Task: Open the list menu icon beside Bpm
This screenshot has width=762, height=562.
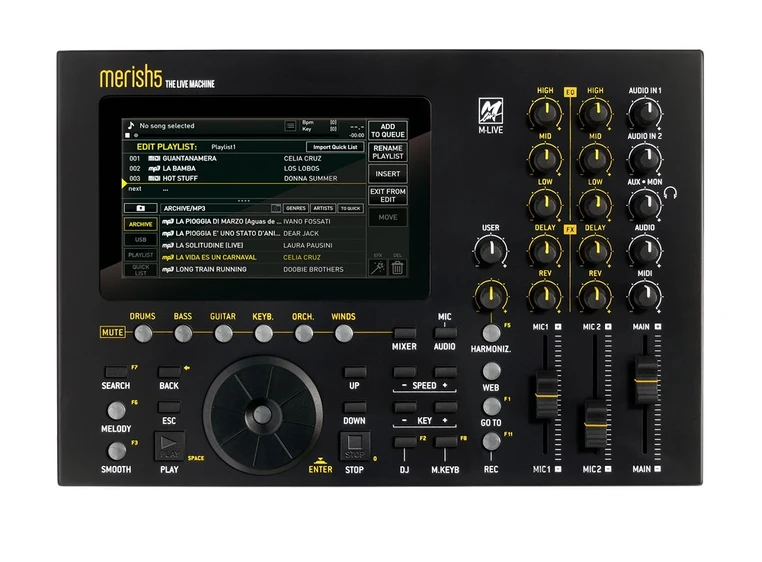Action: [290, 126]
